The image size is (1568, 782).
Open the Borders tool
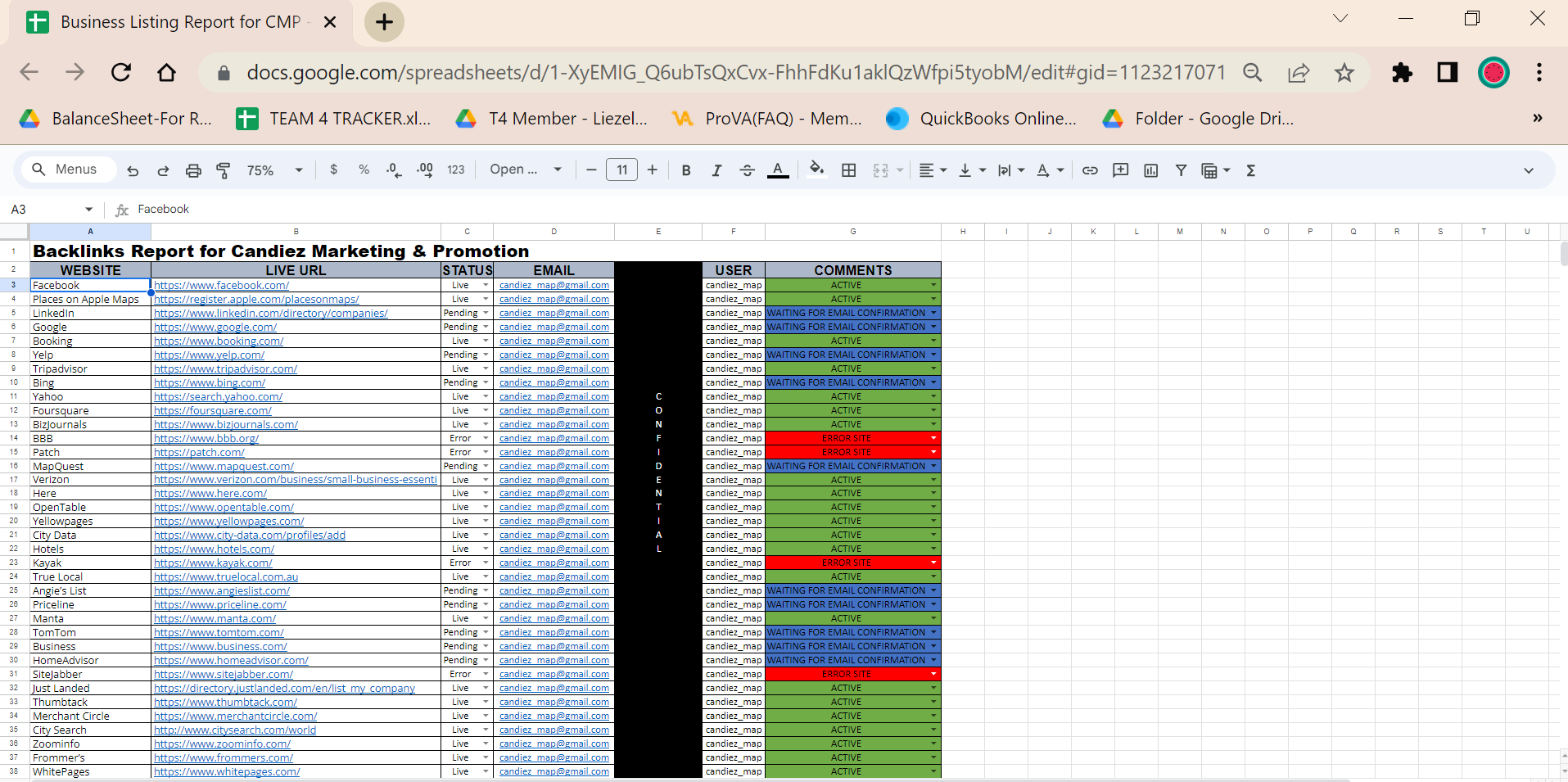[x=849, y=170]
